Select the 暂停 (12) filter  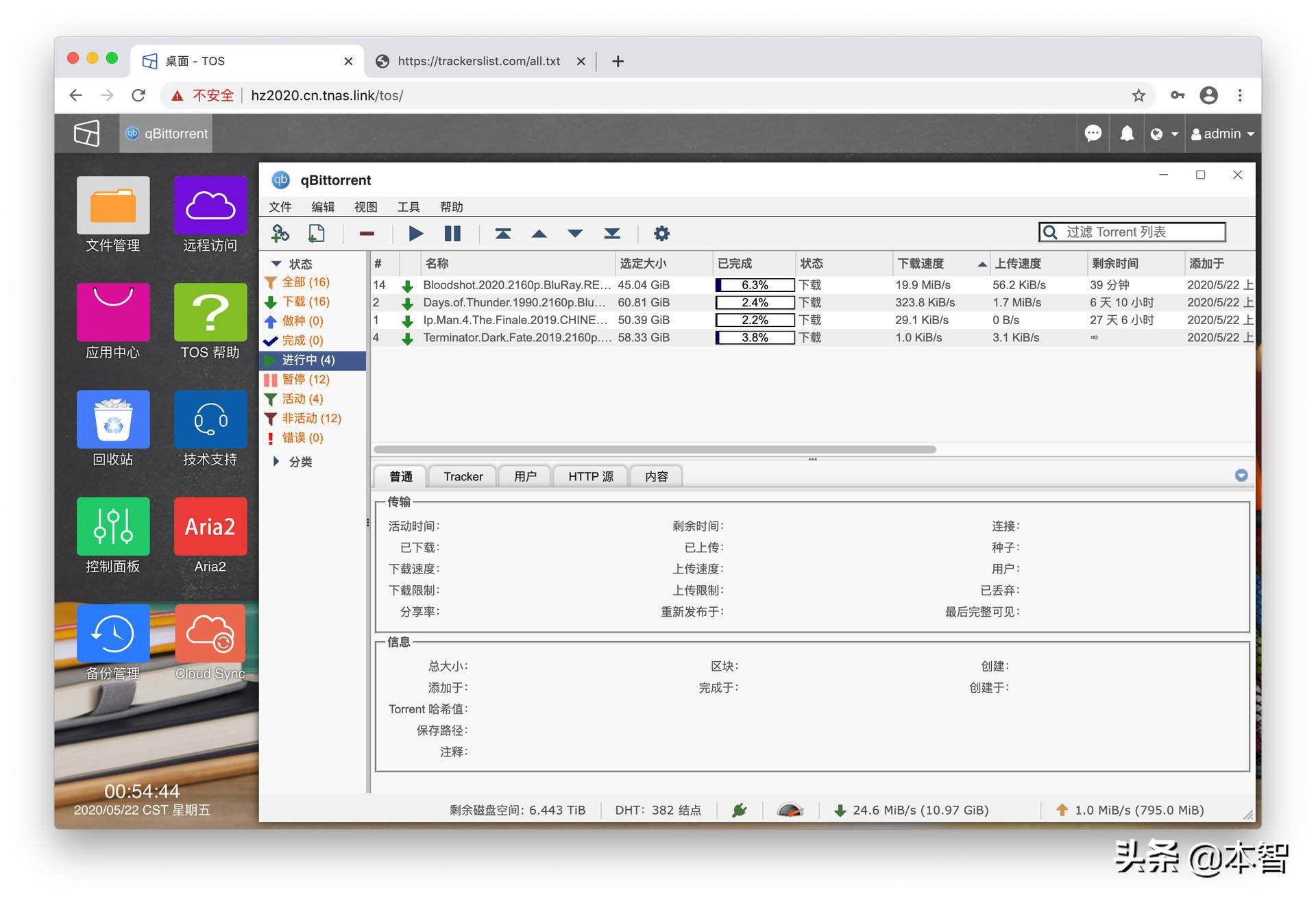[x=305, y=380]
